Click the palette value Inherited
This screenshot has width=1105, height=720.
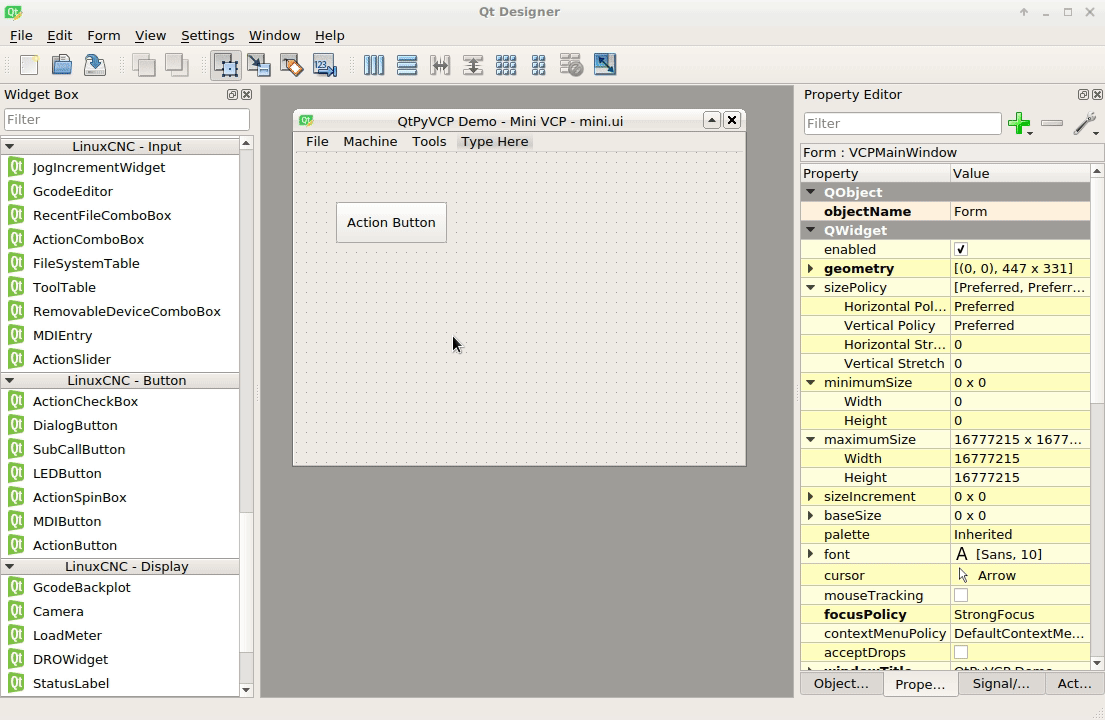pyautogui.click(x=1020, y=535)
